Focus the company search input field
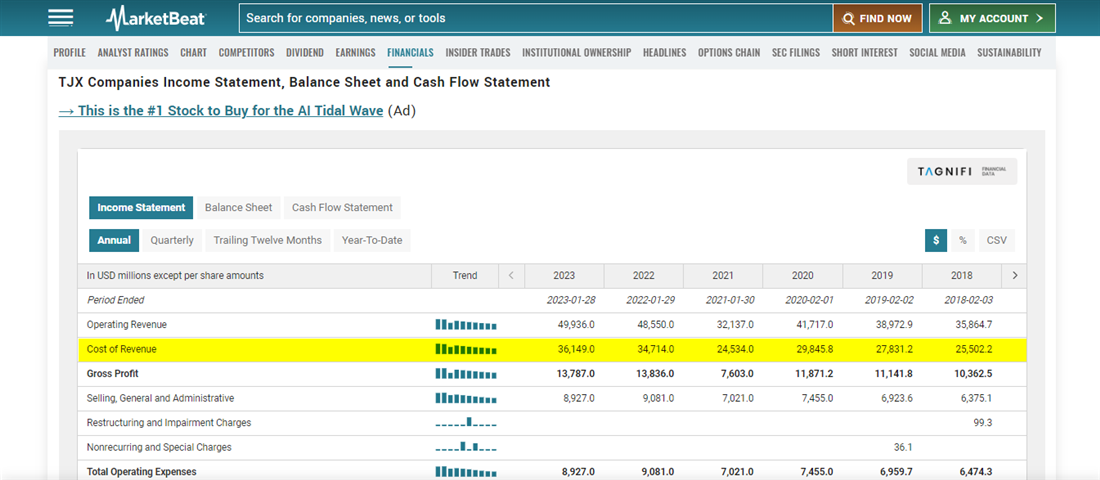Screen dimensions: 1100x480 [535, 18]
